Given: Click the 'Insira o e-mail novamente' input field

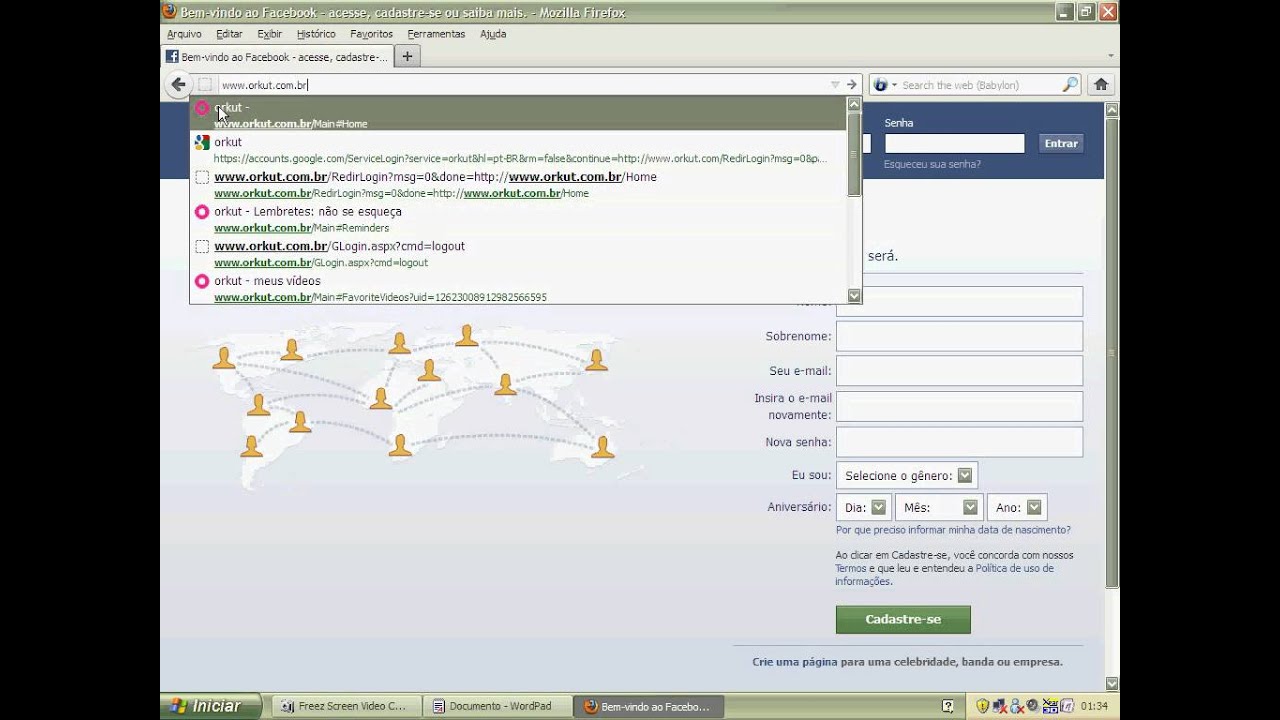Looking at the screenshot, I should pos(959,406).
